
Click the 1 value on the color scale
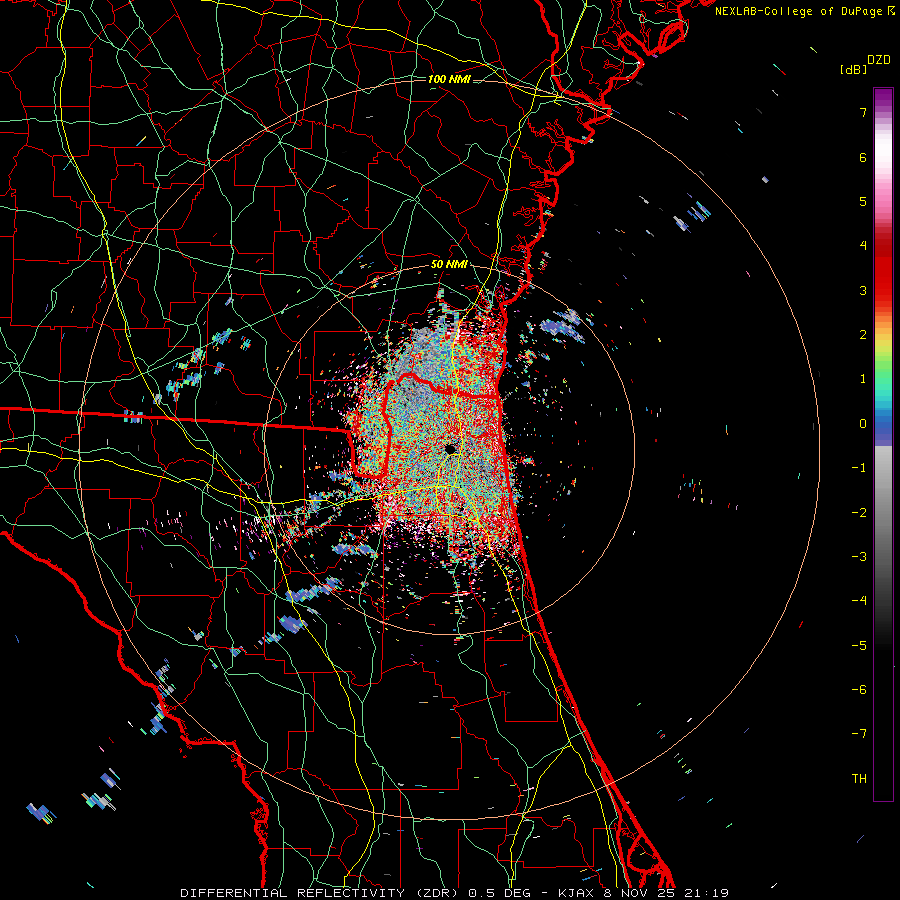(x=863, y=379)
